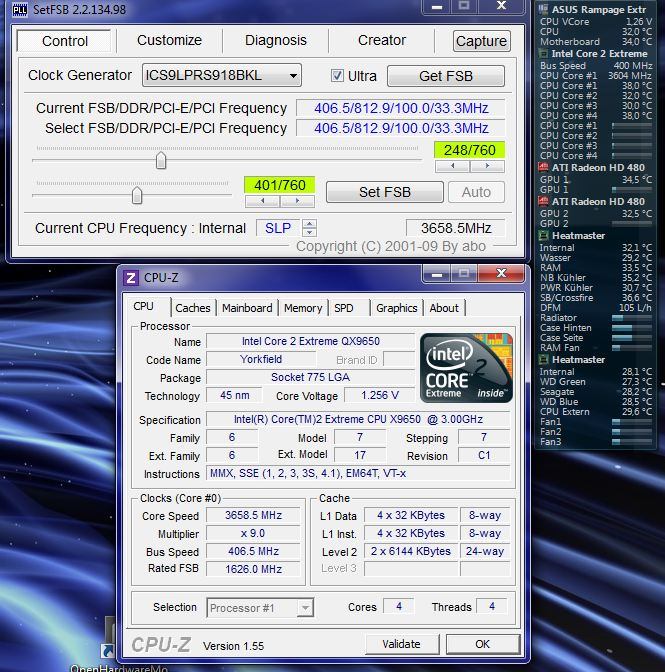Click the 248/760 green value box
This screenshot has width=665, height=672.
pyautogui.click(x=470, y=150)
